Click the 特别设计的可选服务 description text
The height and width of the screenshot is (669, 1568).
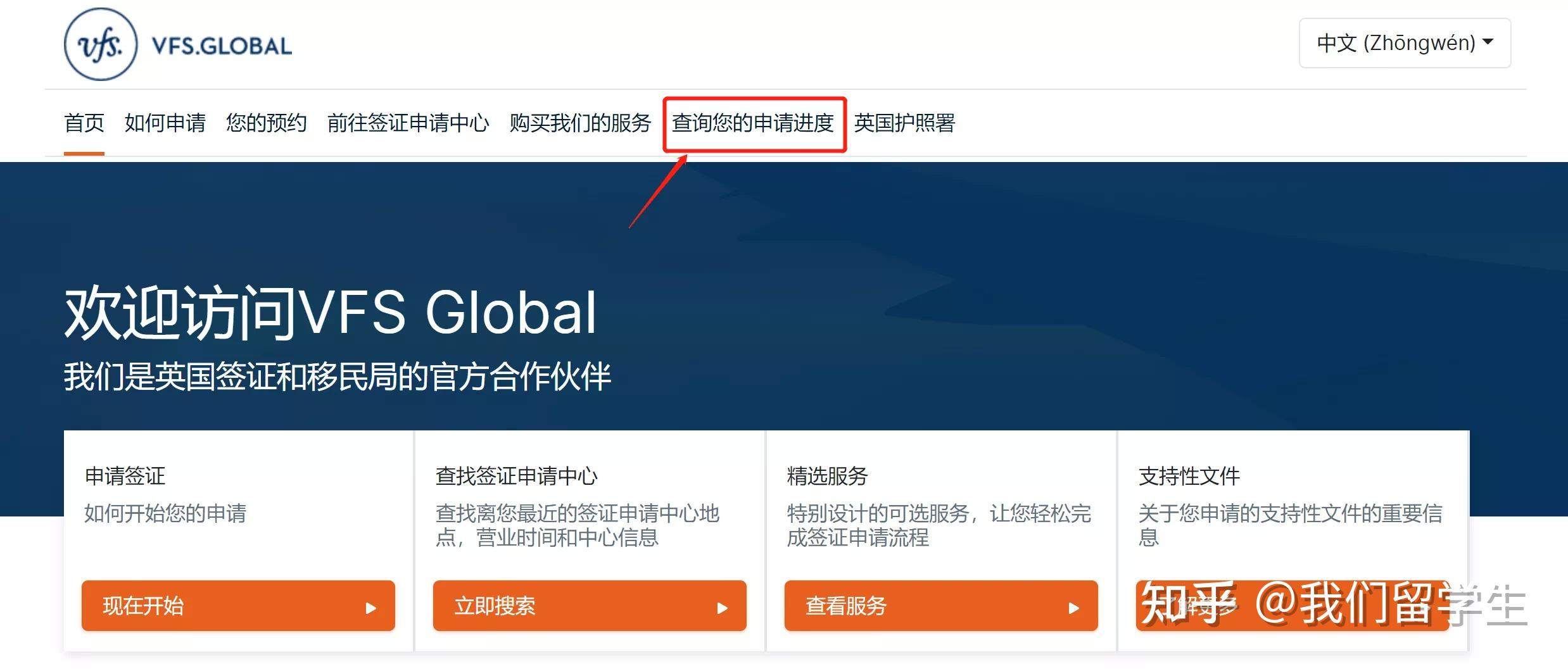pos(939,525)
